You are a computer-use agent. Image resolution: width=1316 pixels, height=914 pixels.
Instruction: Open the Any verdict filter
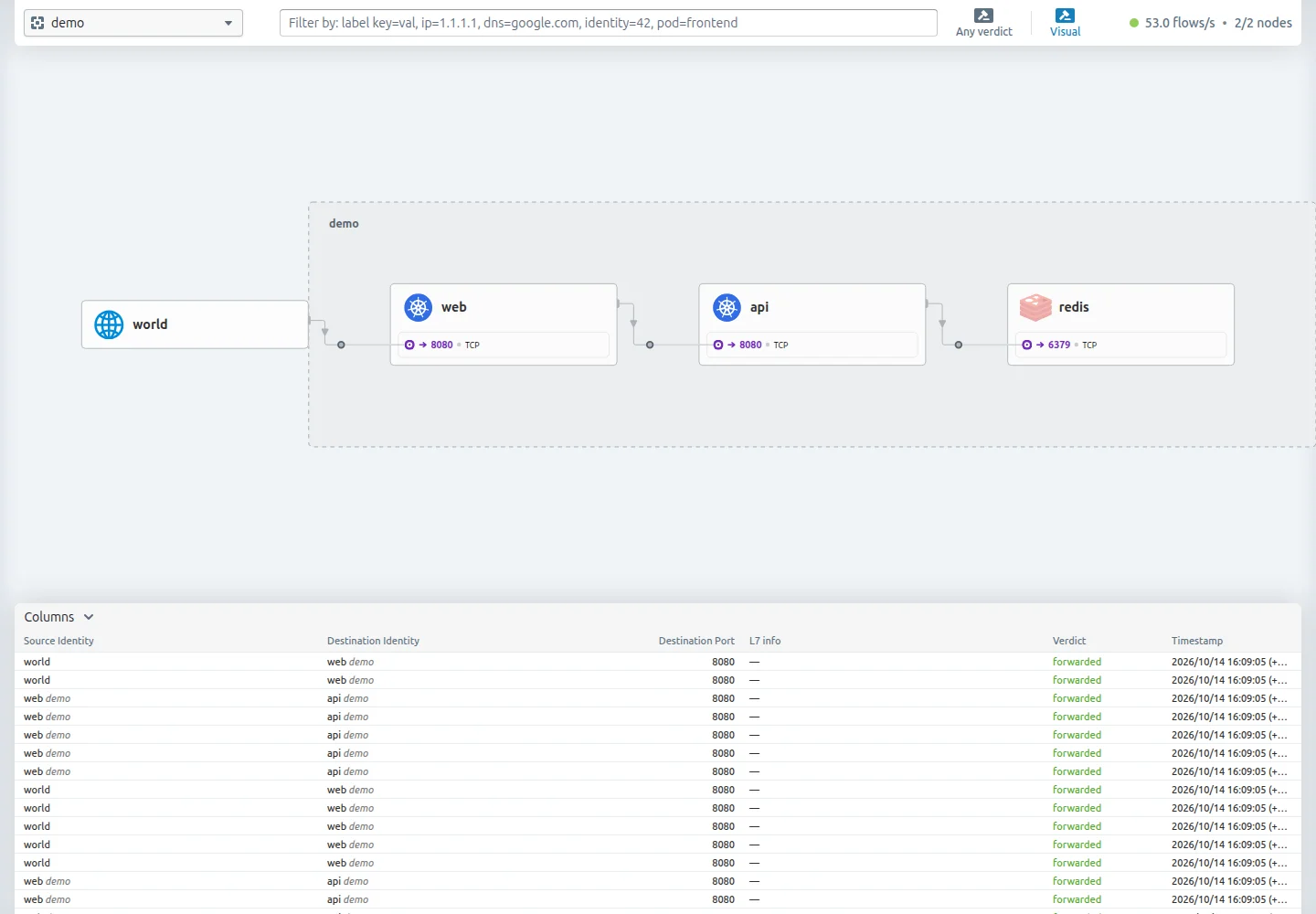tap(983, 23)
